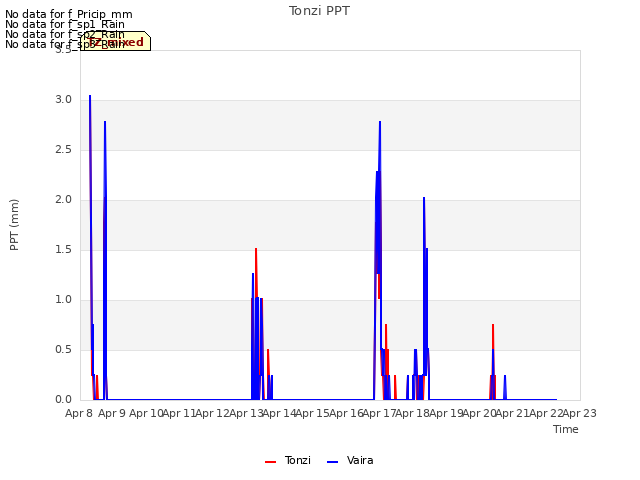The width and height of the screenshot is (640, 480).
Task: Toggle the Vaira legend entry
Action: pos(350,460)
